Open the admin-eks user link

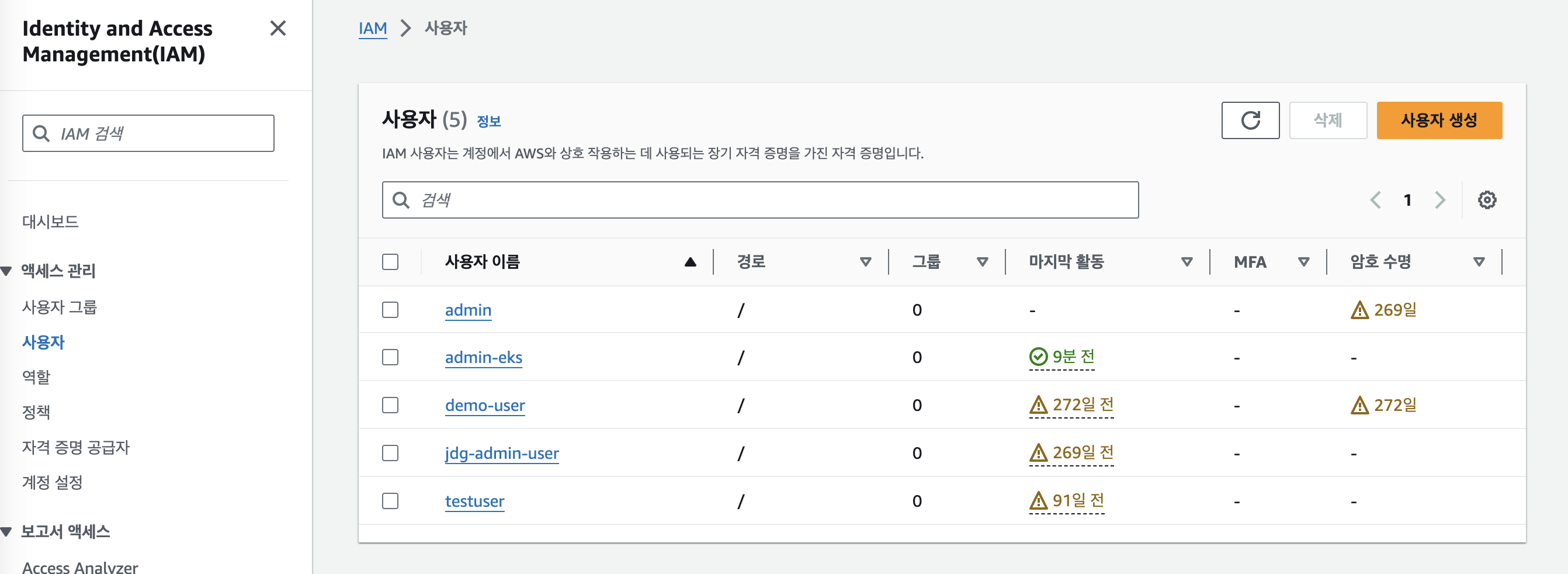[x=483, y=358]
